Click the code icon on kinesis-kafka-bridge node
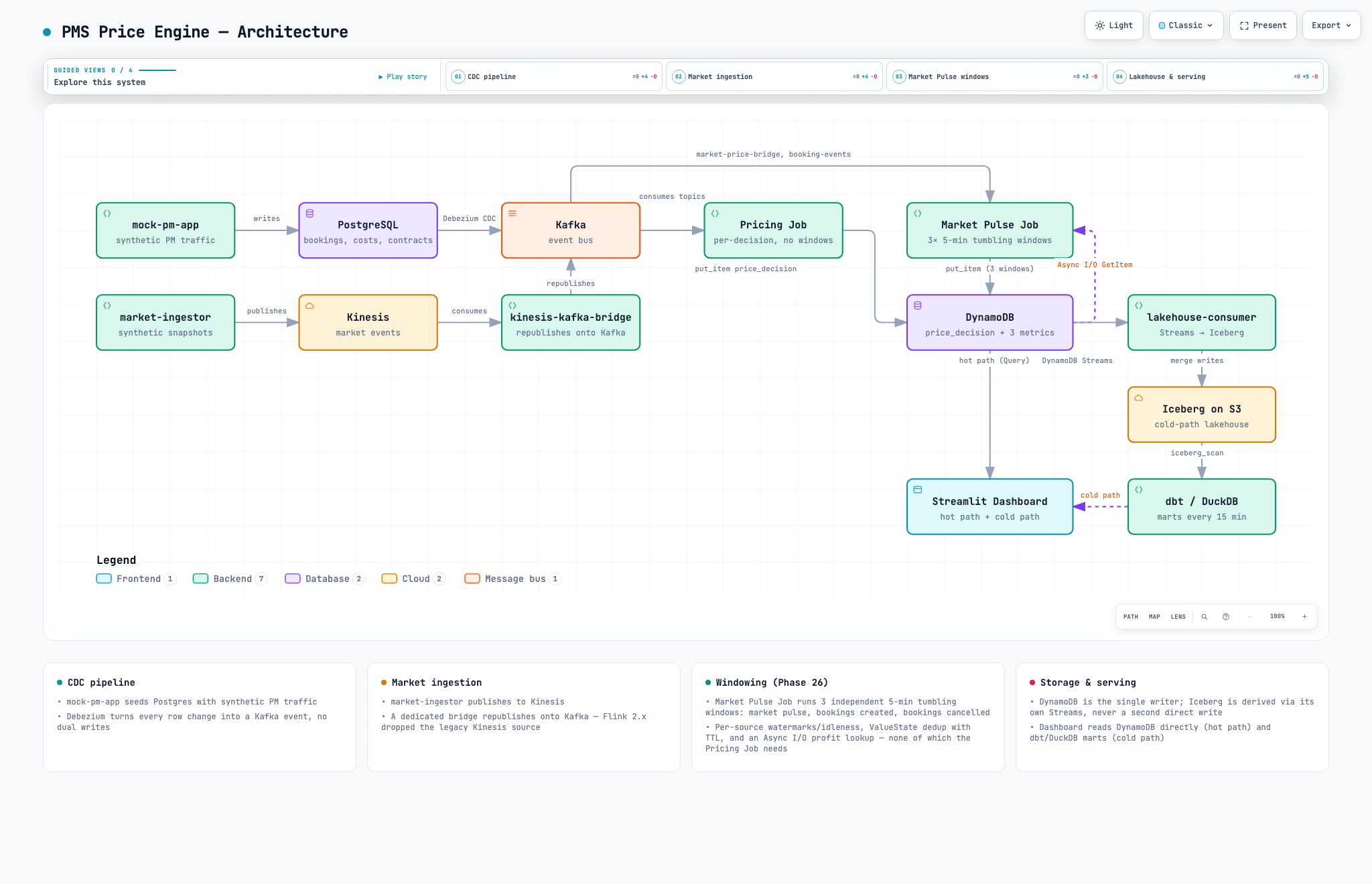1372x884 pixels. (512, 305)
